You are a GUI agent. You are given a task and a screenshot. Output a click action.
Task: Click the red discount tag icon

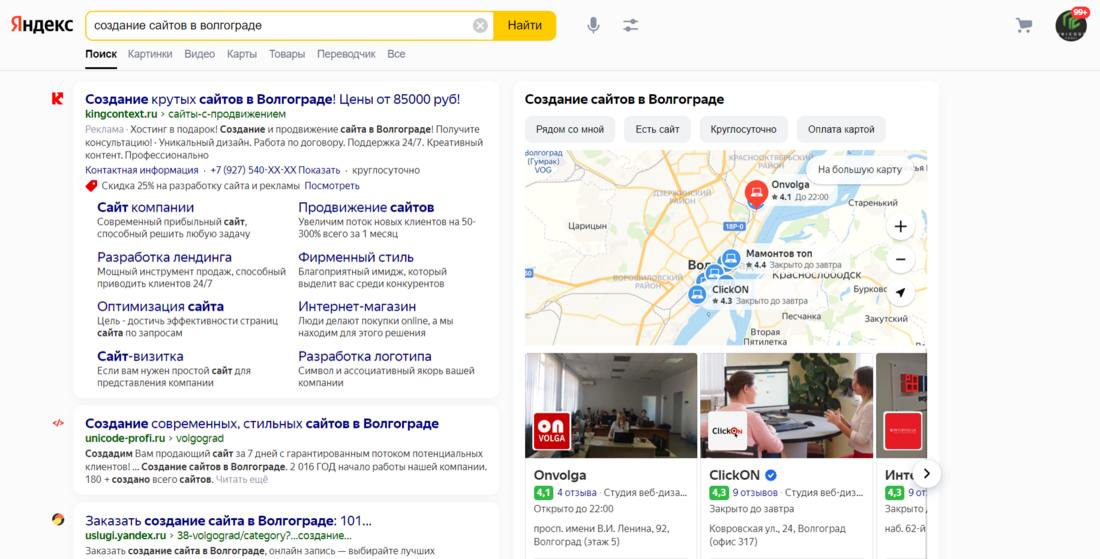(91, 186)
